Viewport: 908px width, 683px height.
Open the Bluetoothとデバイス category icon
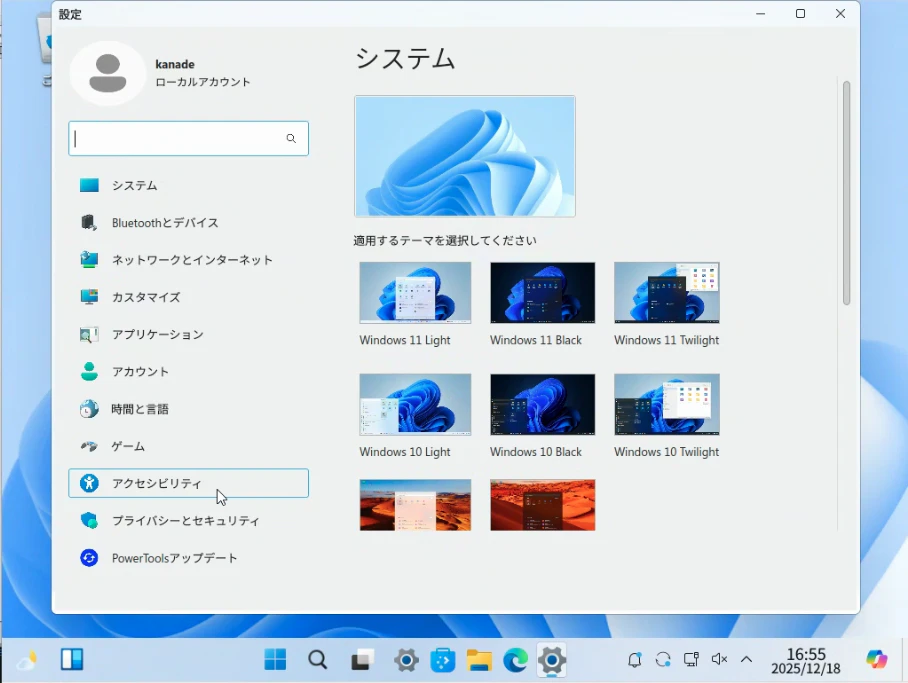coord(89,222)
